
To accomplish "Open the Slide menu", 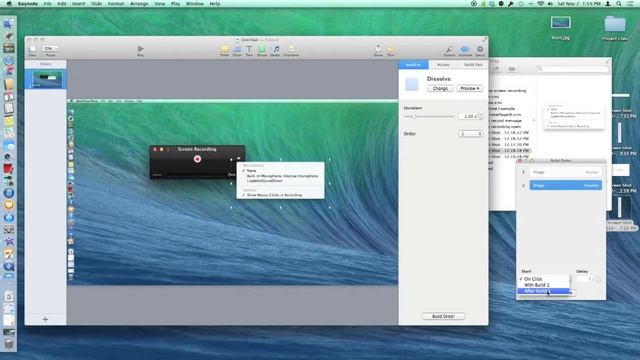I will (97, 4).
